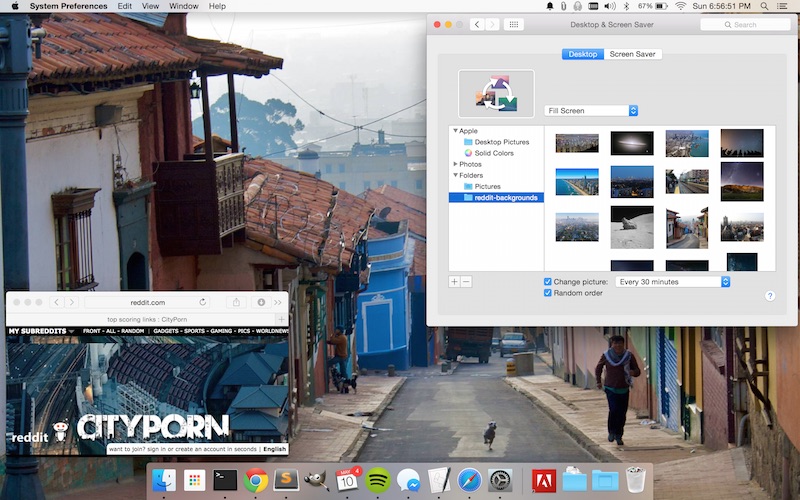
Task: Click the volume icon in menu bar
Action: (x=610, y=6)
